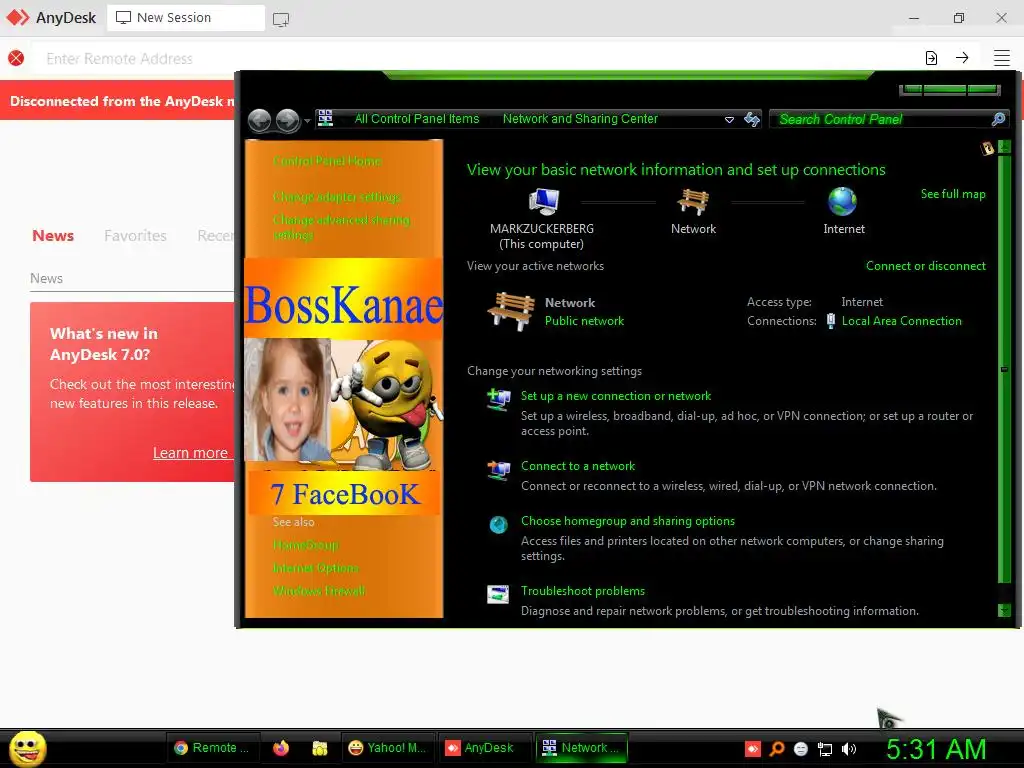The width and height of the screenshot is (1024, 768).
Task: Click the AnyDesk tray icon
Action: click(x=752, y=749)
